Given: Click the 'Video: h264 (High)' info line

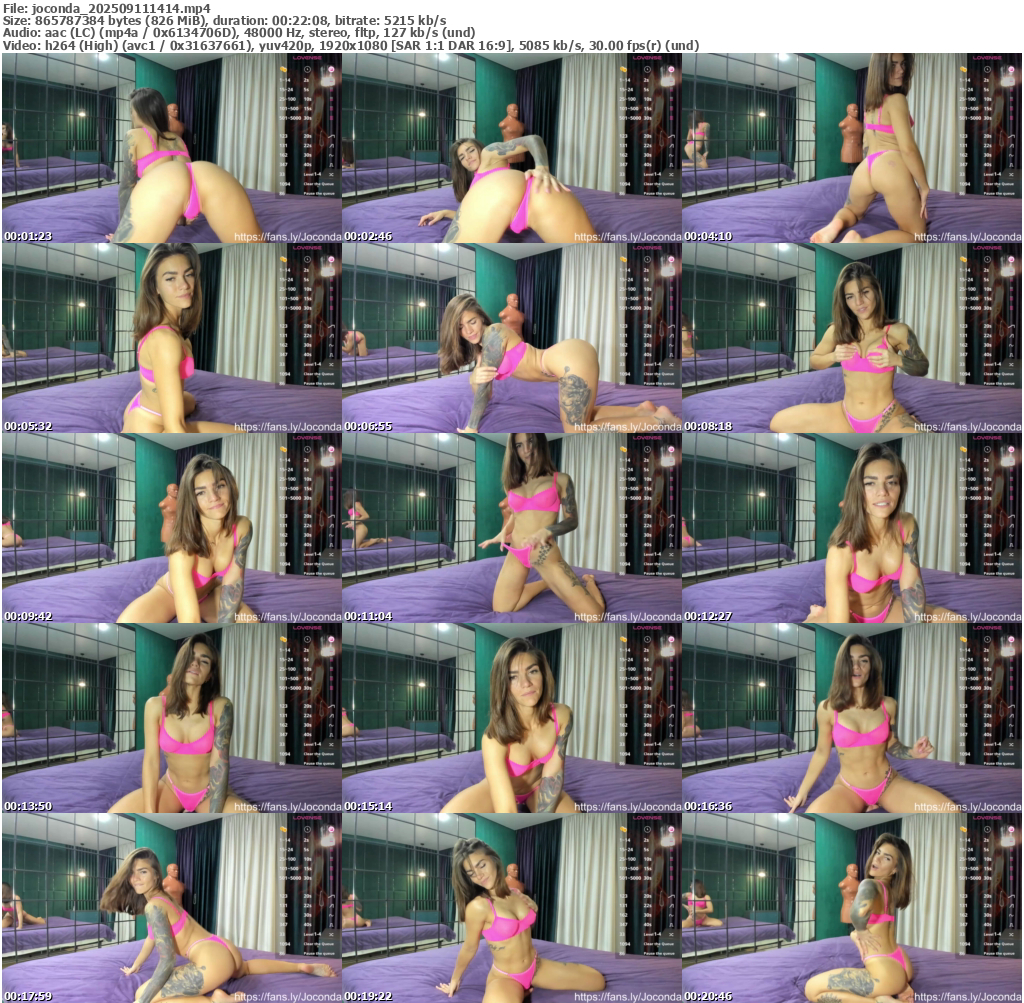Looking at the screenshot, I should click(351, 46).
